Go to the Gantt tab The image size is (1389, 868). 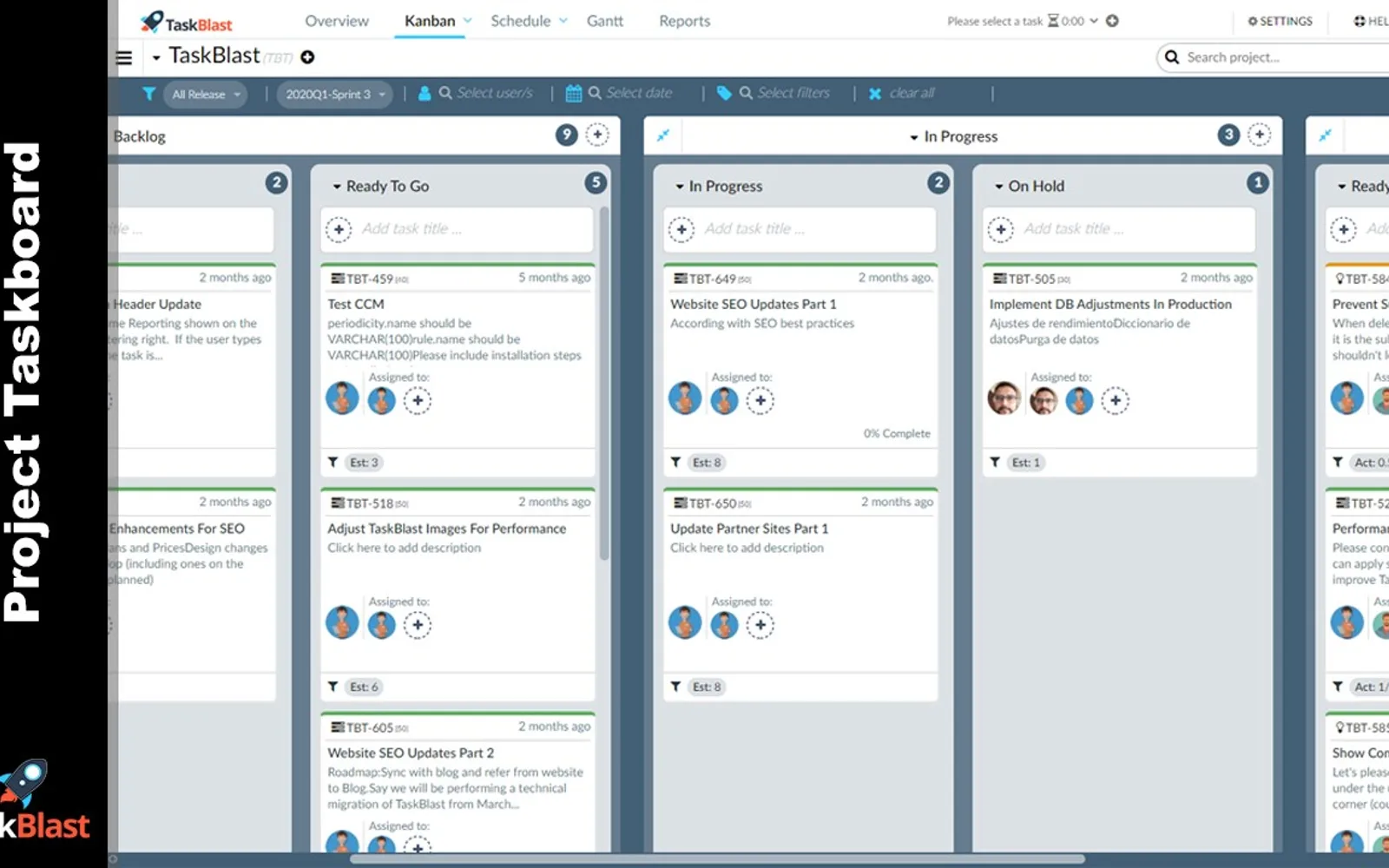coord(605,21)
